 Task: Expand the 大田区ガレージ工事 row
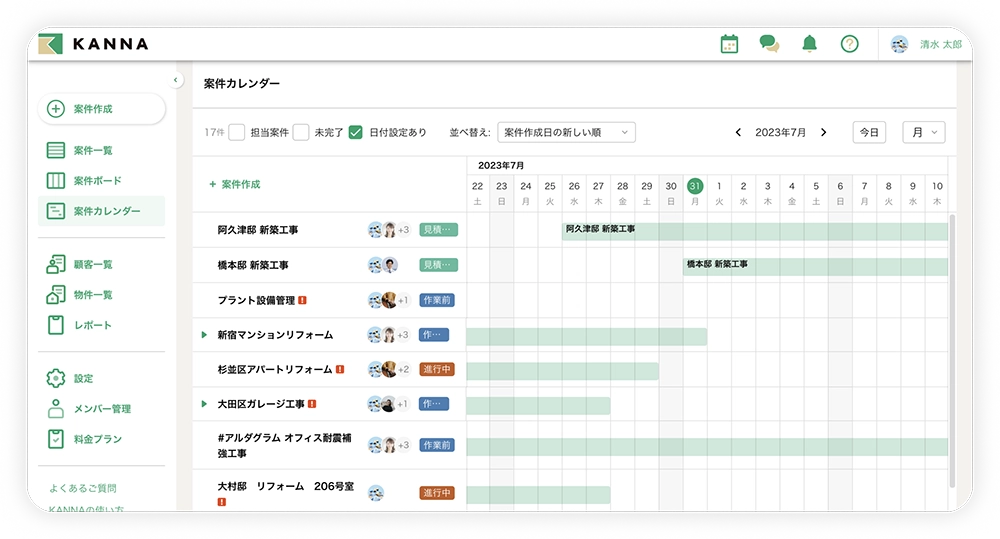[x=204, y=404]
